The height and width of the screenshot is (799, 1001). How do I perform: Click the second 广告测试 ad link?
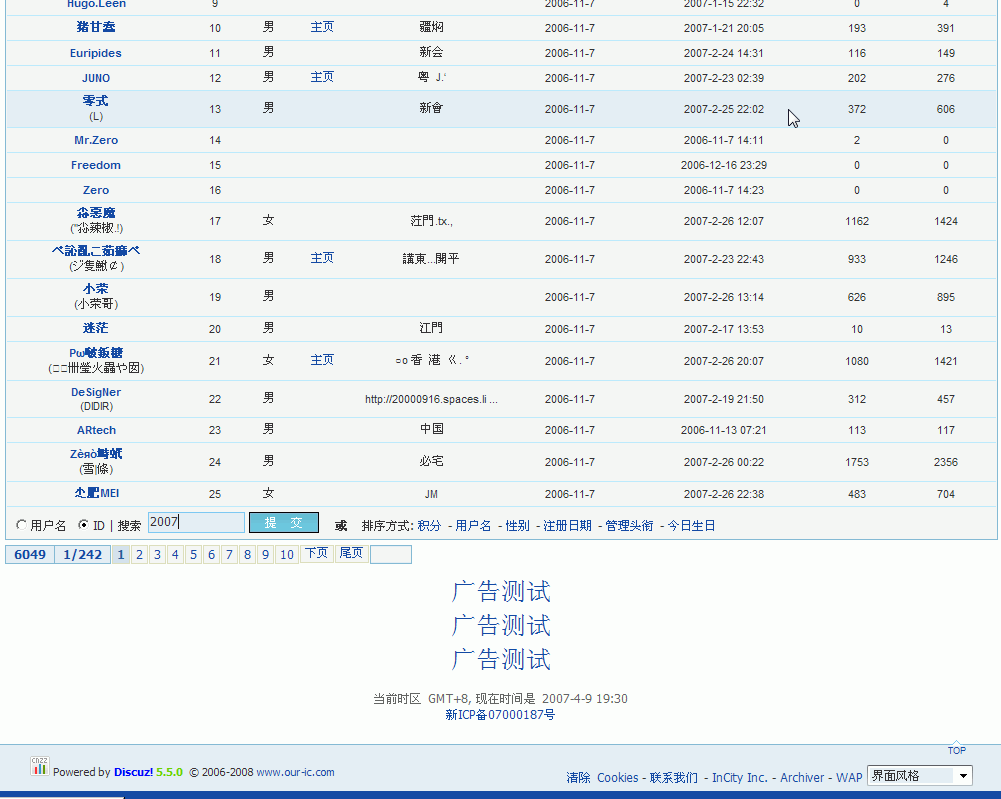[x=500, y=625]
